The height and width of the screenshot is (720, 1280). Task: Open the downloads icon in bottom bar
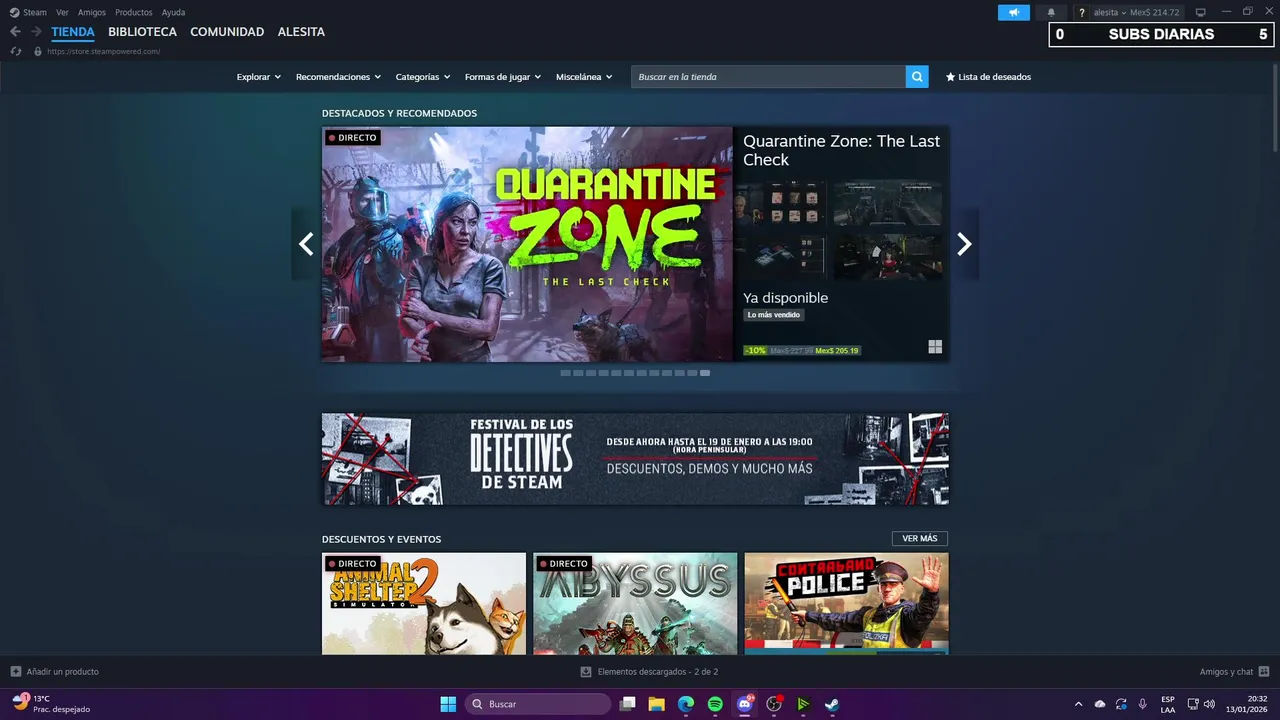tap(586, 672)
